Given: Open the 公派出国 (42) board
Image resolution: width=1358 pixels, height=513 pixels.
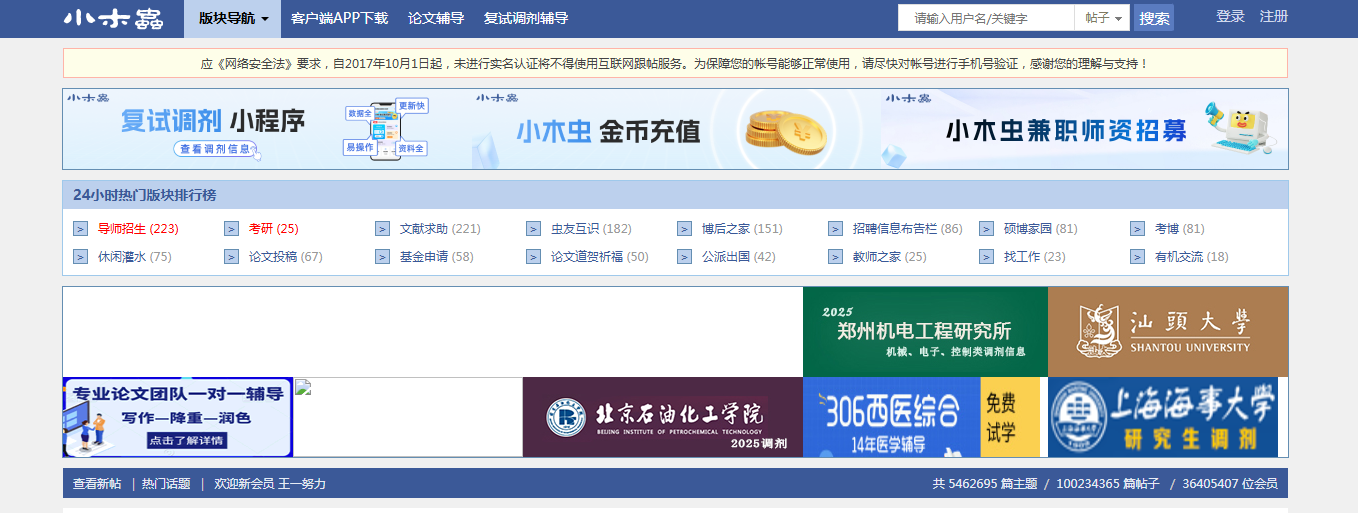Looking at the screenshot, I should [739, 257].
